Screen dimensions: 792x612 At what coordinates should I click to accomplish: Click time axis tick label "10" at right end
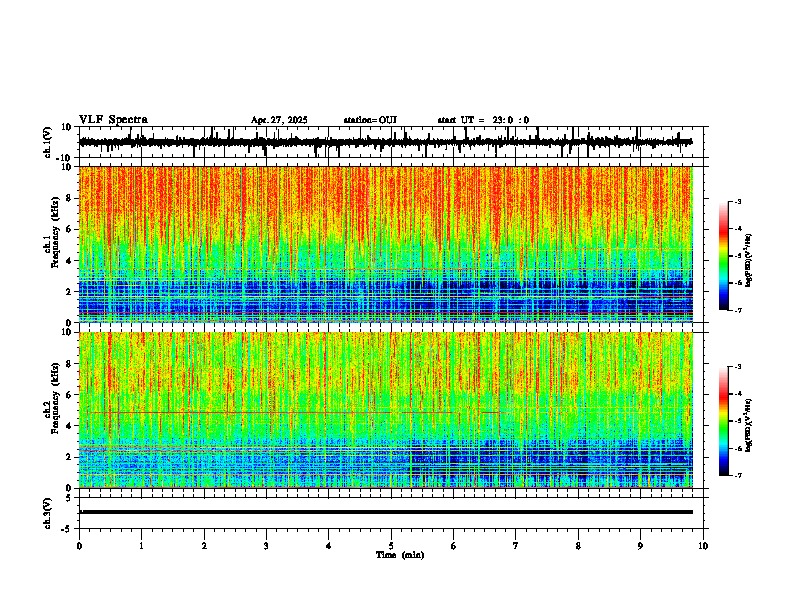pos(703,546)
